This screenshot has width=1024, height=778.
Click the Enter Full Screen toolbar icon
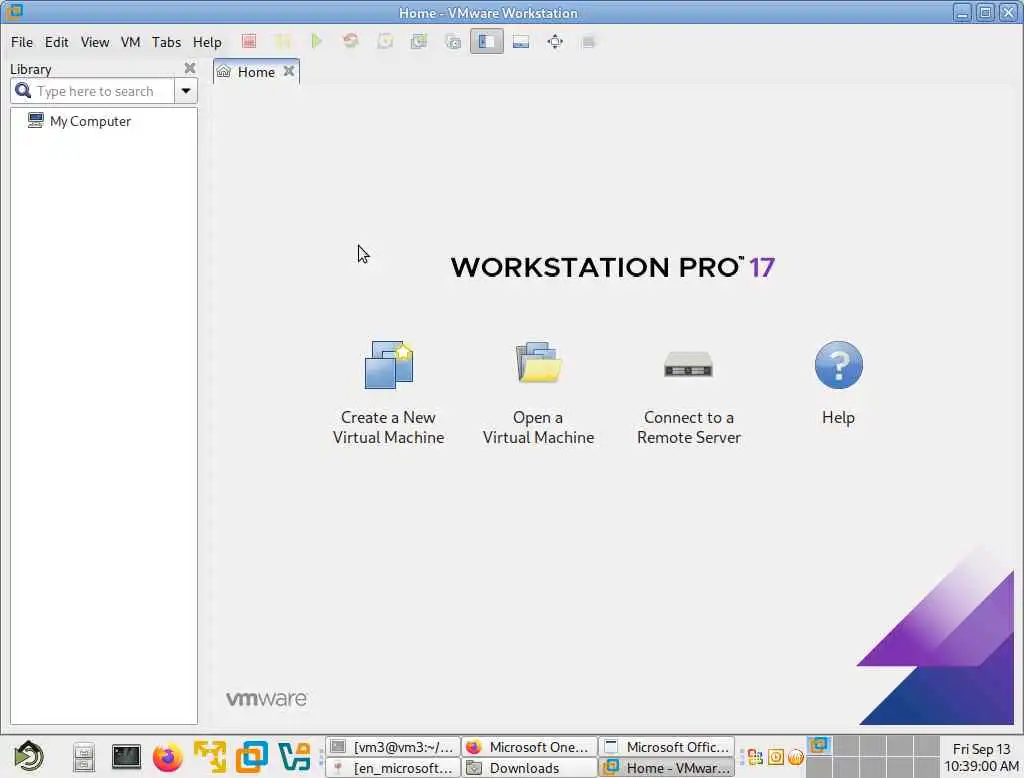[555, 42]
